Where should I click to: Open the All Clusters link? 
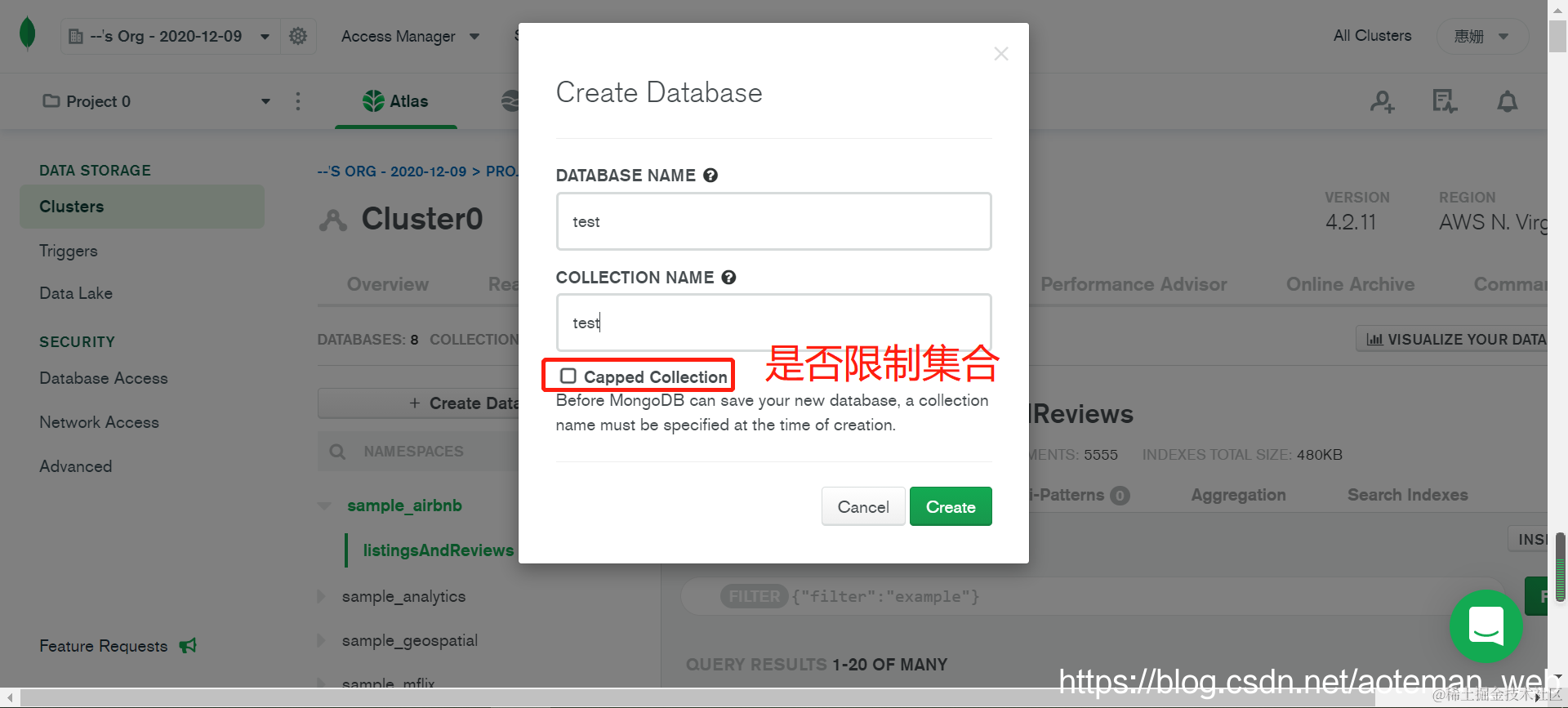click(1372, 36)
